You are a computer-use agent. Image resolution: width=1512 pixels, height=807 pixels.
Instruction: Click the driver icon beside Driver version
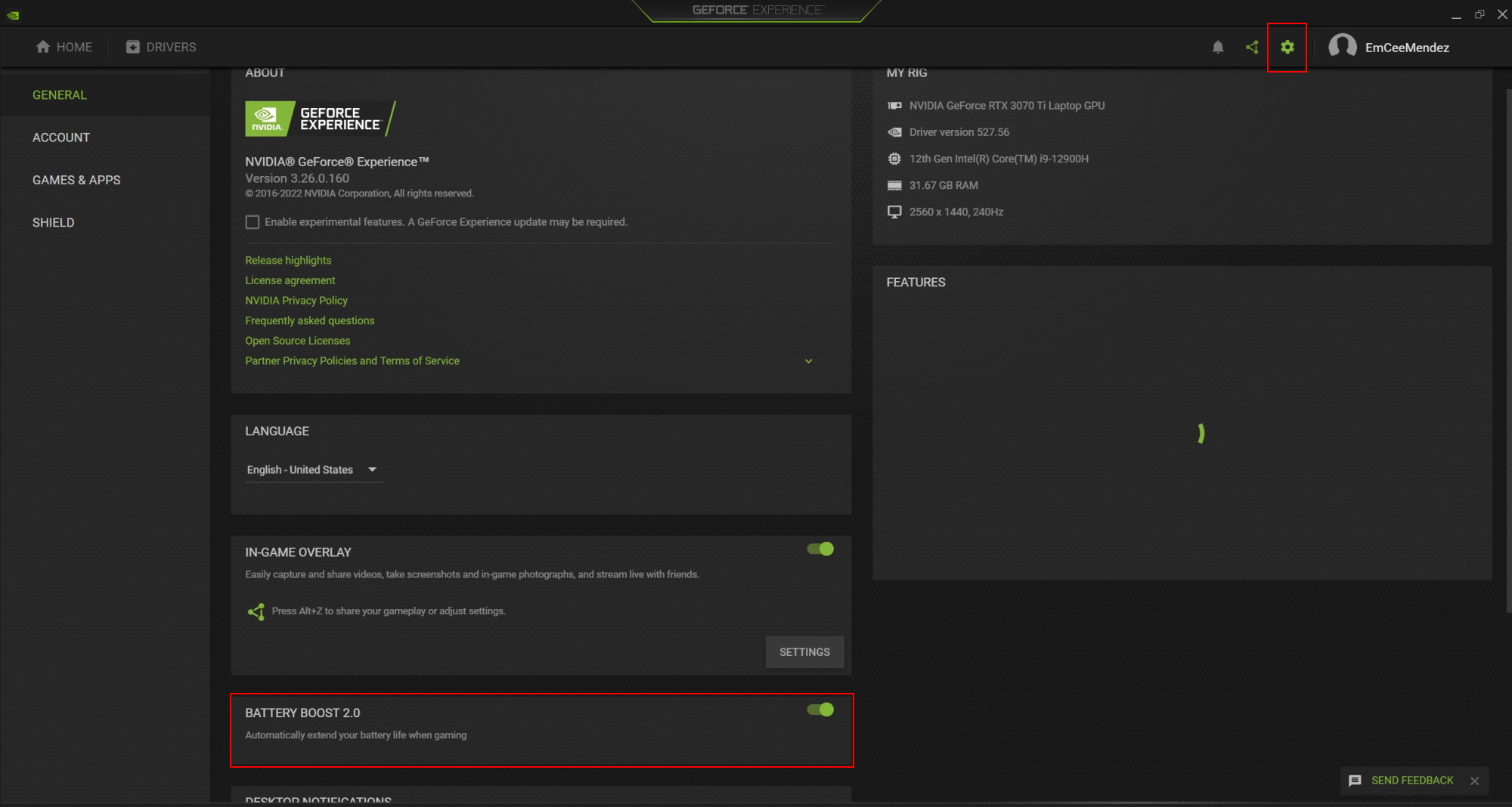[x=894, y=132]
